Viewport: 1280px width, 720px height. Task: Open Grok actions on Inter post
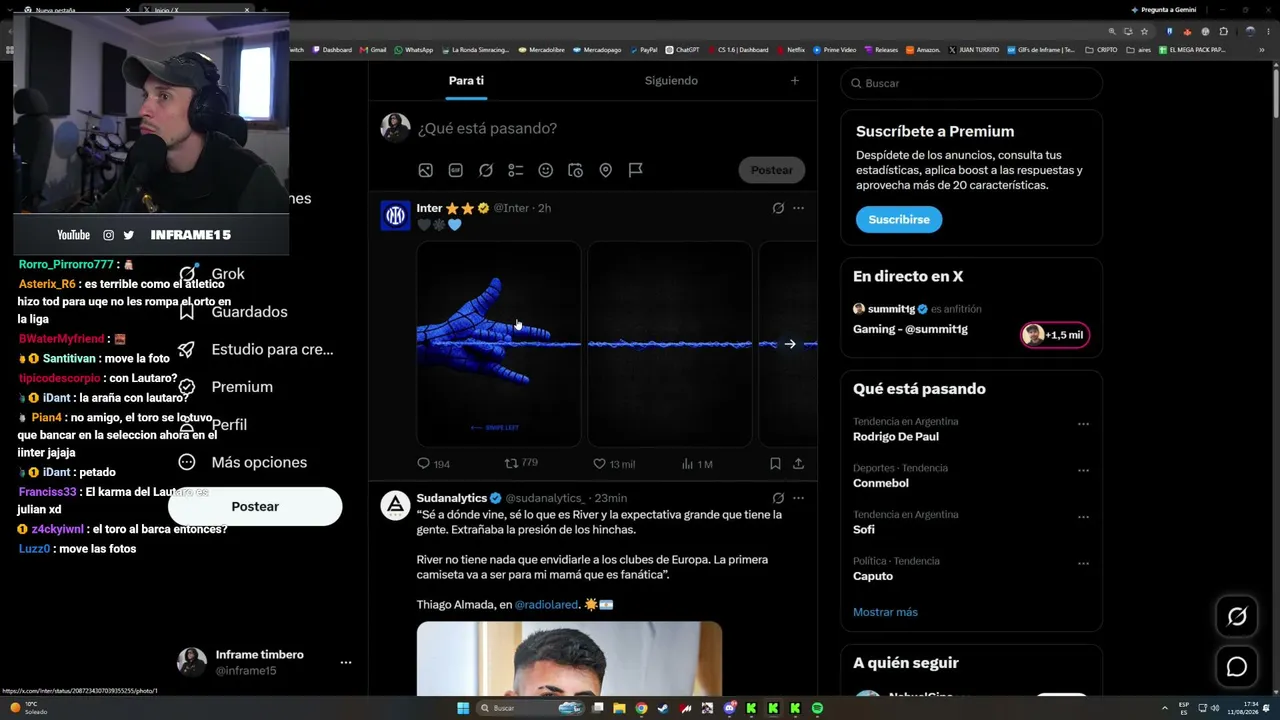(x=778, y=208)
